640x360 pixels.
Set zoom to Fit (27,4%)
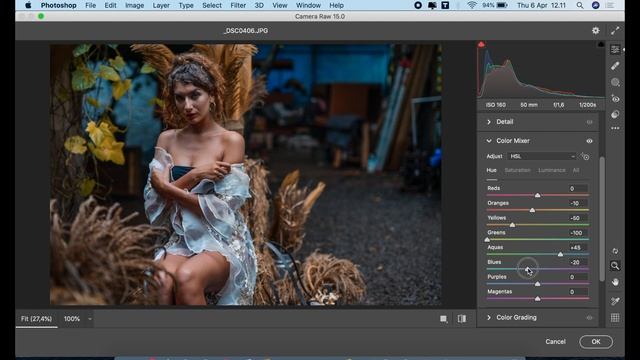36,319
